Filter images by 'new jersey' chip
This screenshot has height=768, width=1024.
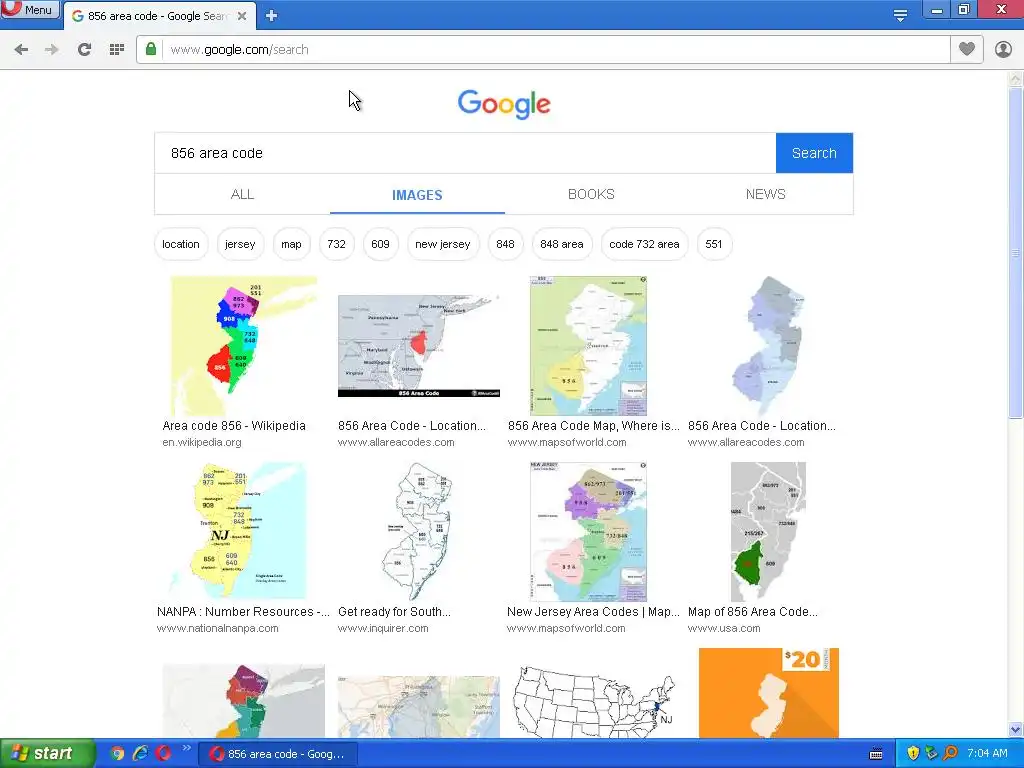click(x=443, y=244)
